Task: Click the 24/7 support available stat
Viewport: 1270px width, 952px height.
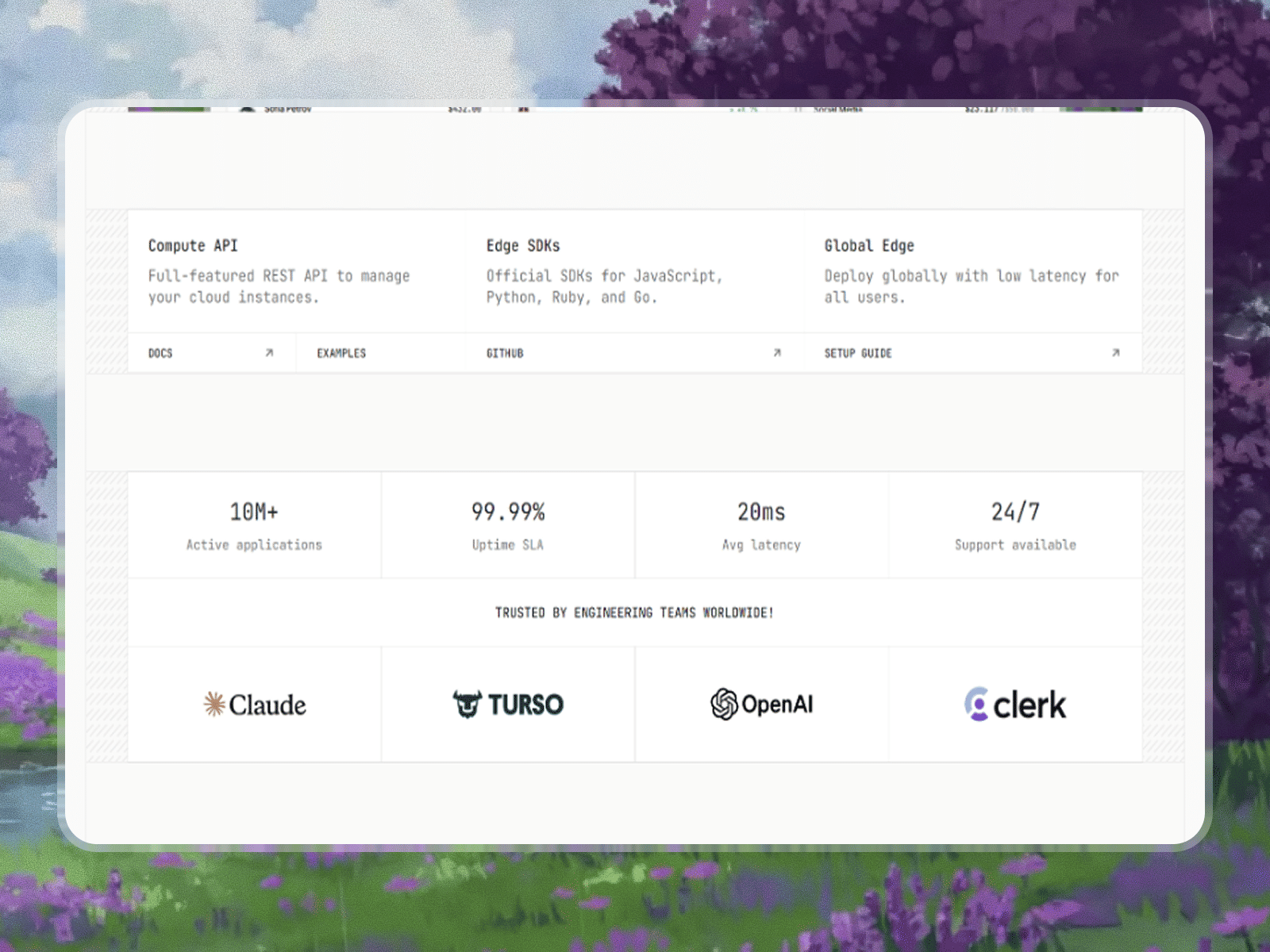Action: pyautogui.click(x=1016, y=525)
